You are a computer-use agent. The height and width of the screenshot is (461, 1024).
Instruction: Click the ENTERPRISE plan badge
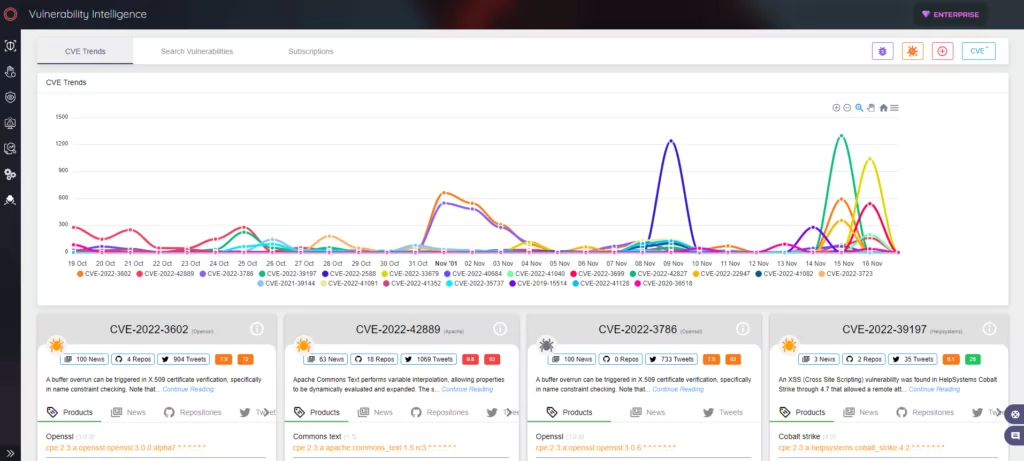950,14
